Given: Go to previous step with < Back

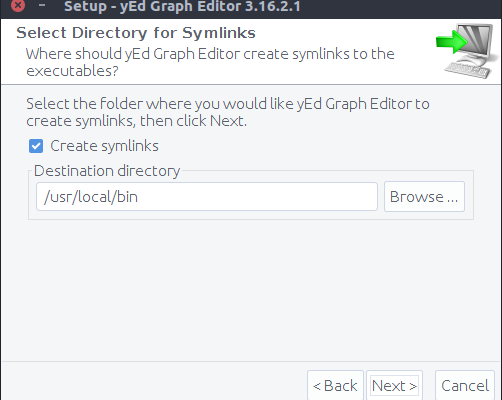Looking at the screenshot, I should tap(335, 386).
